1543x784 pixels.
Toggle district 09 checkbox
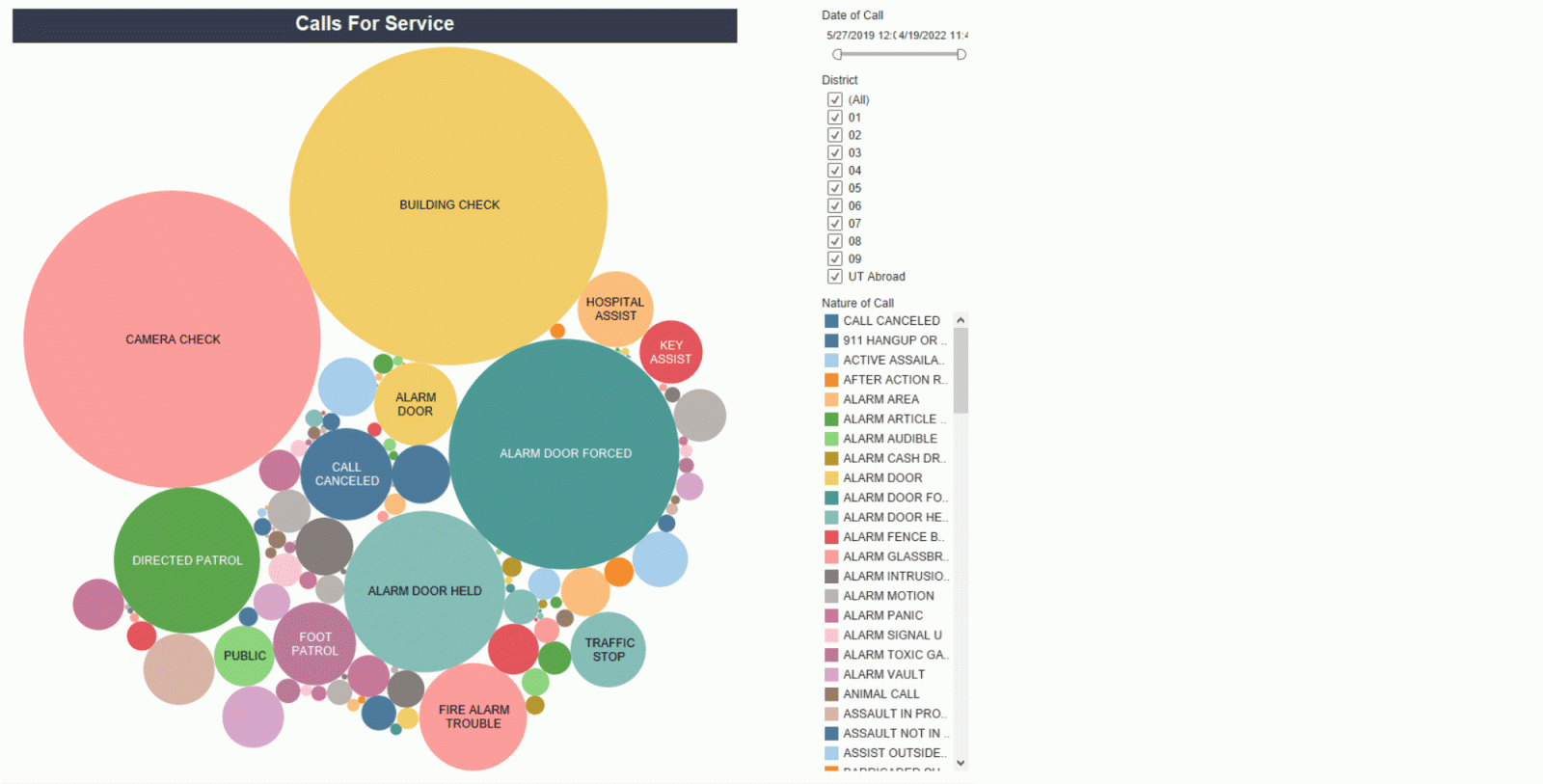[x=835, y=258]
